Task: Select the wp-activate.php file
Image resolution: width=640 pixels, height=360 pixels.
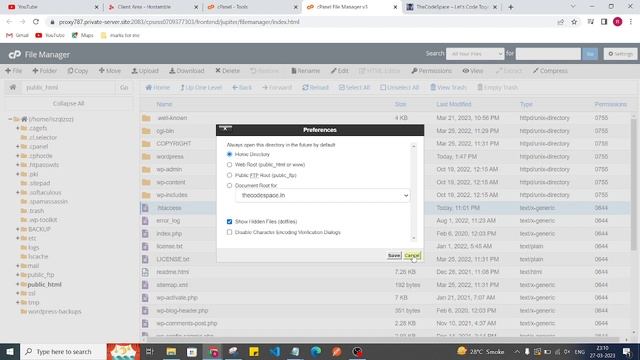Action: [177, 298]
